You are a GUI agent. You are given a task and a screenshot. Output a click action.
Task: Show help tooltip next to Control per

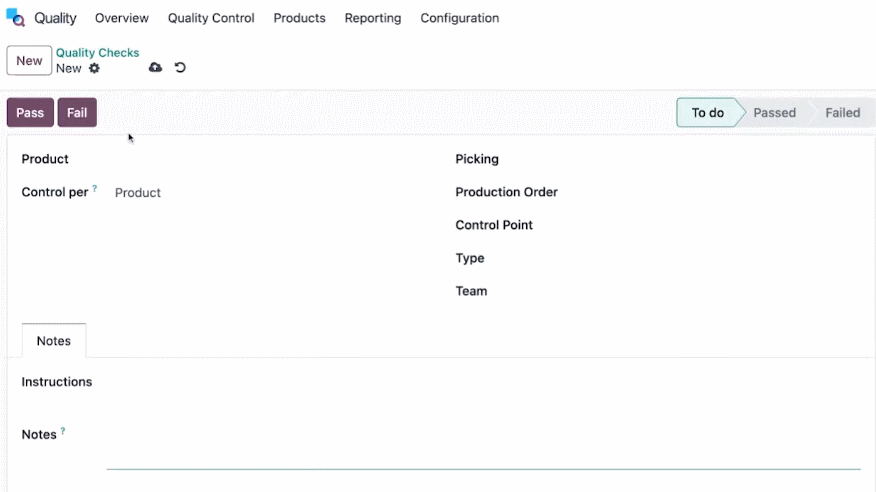[94, 189]
